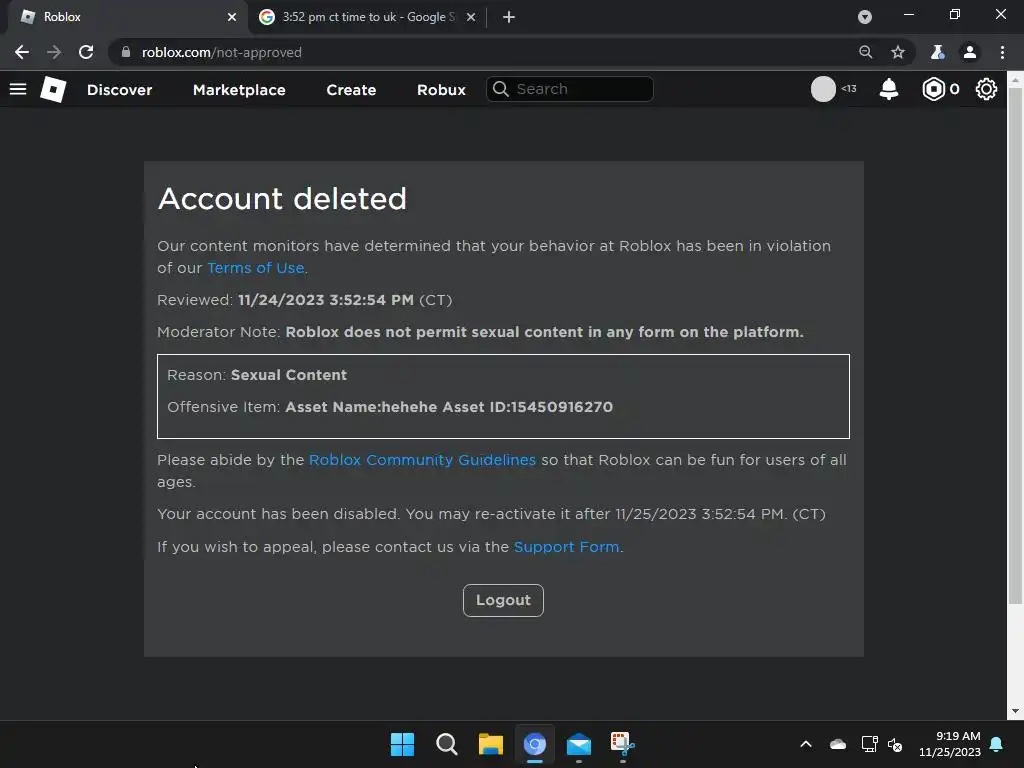Open the Windows Start menu
The width and height of the screenshot is (1024, 768).
click(402, 744)
